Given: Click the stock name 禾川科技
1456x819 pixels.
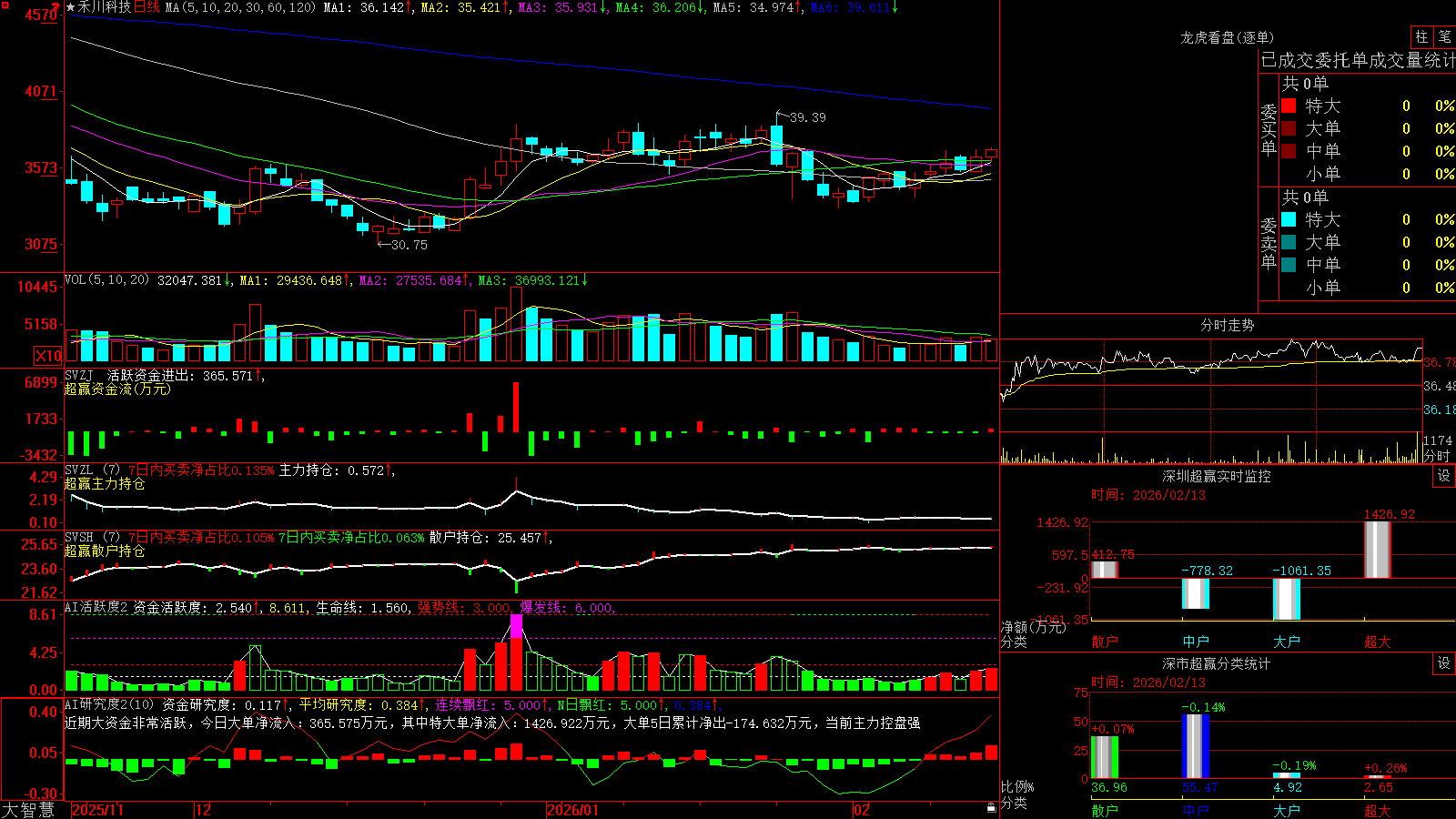Looking at the screenshot, I should (x=104, y=7).
